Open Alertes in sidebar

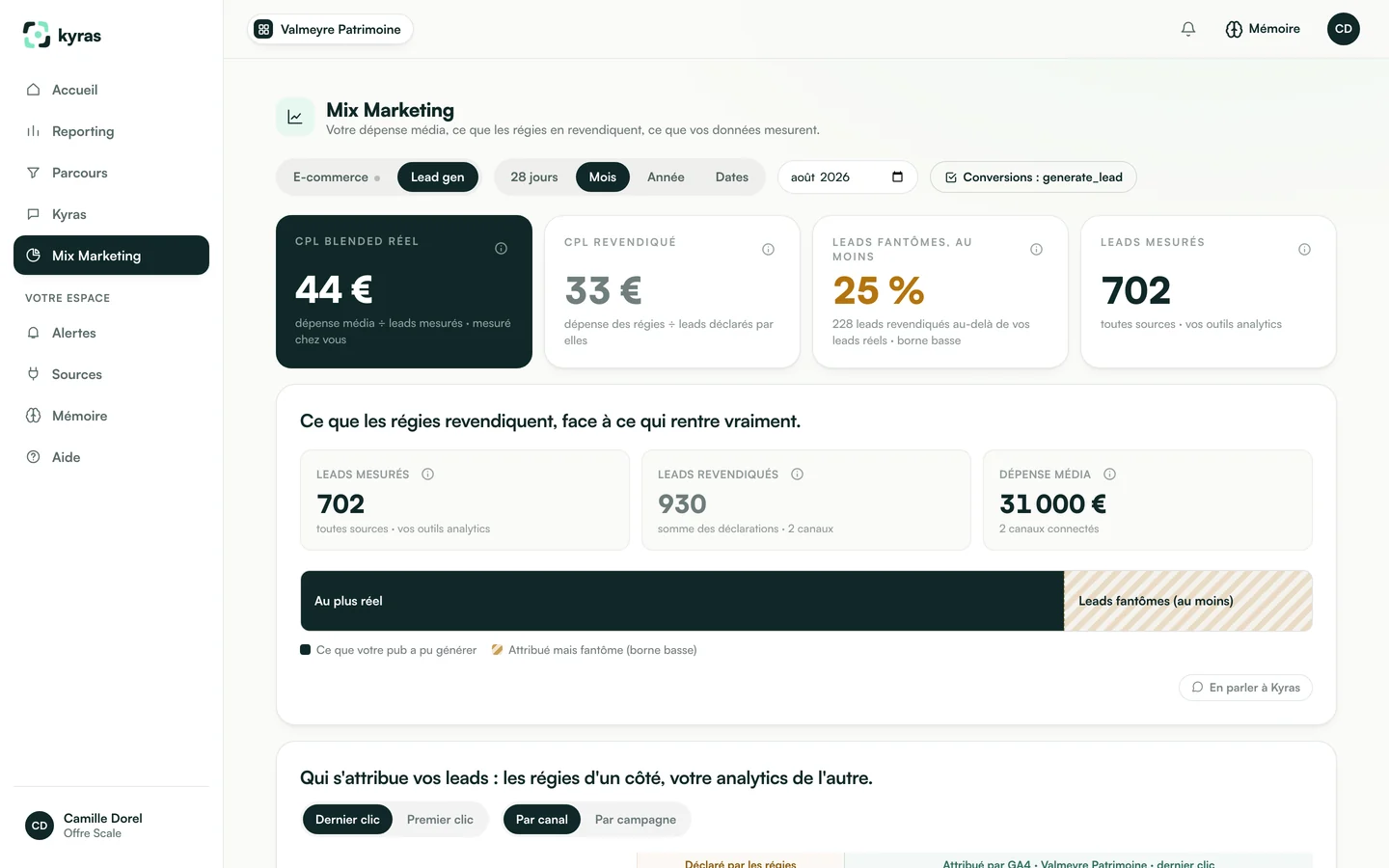111,333
